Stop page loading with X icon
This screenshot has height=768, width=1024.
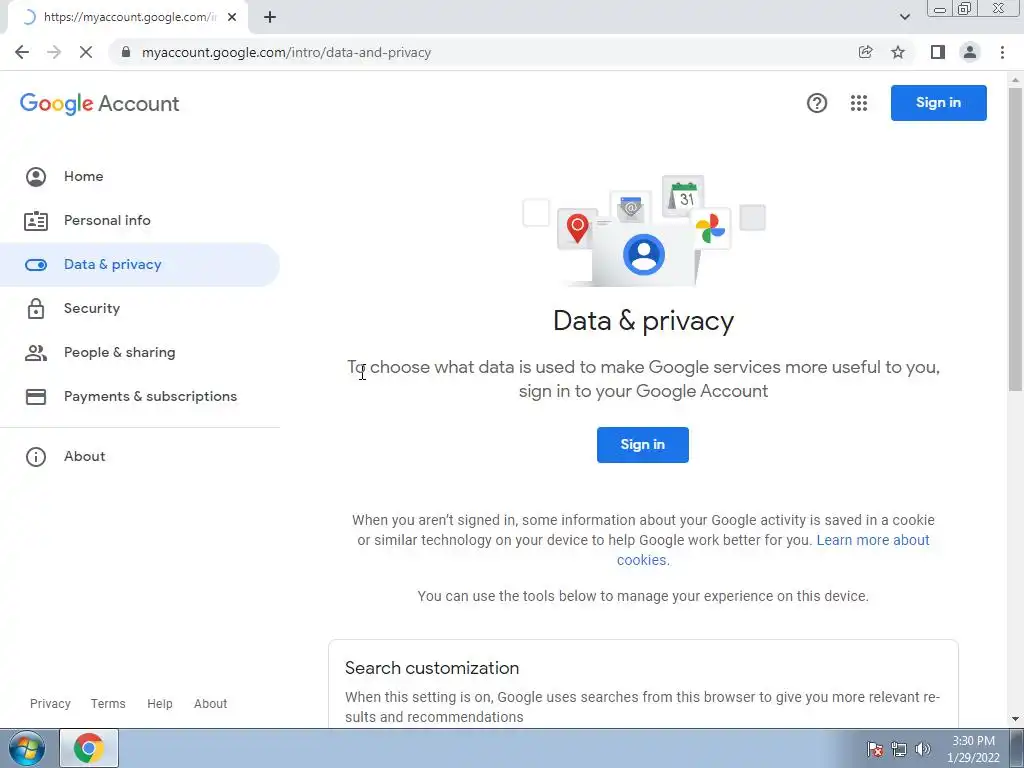tap(86, 52)
